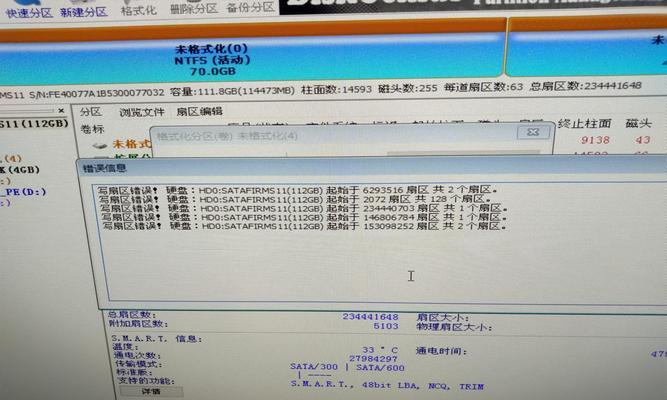This screenshot has width=667, height=400.
Task: Select the PE(D:) tree item
Action: [x=23, y=192]
